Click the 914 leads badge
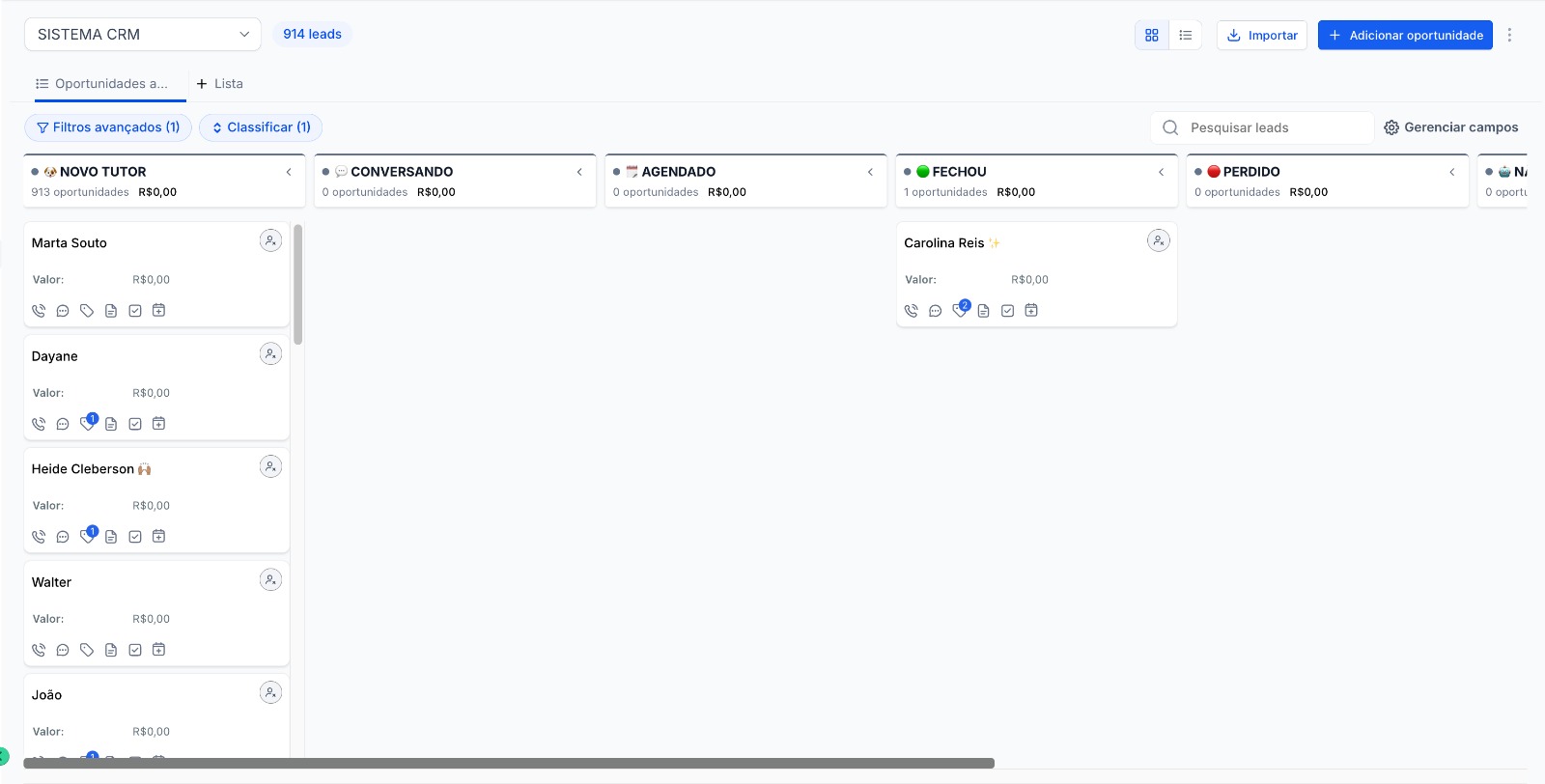Screen dimensions: 1545x784 point(312,34)
